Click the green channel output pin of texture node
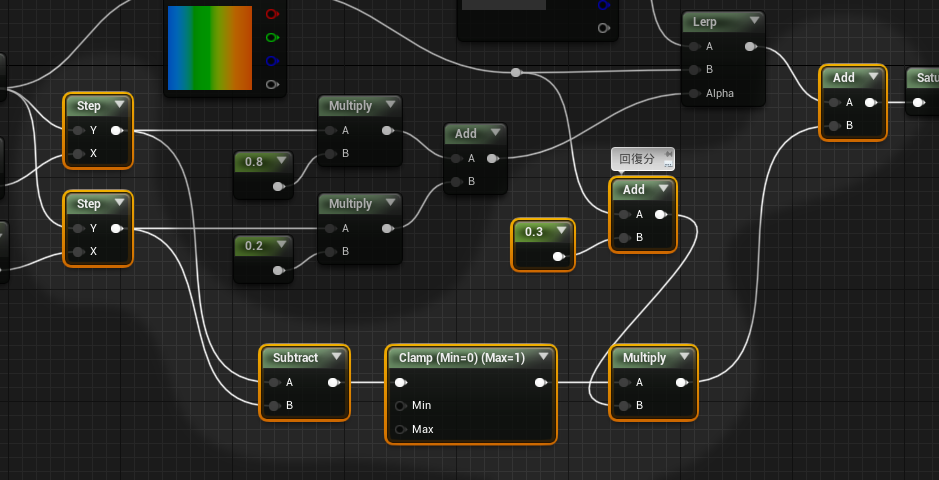This screenshot has height=480, width=939. (x=272, y=38)
